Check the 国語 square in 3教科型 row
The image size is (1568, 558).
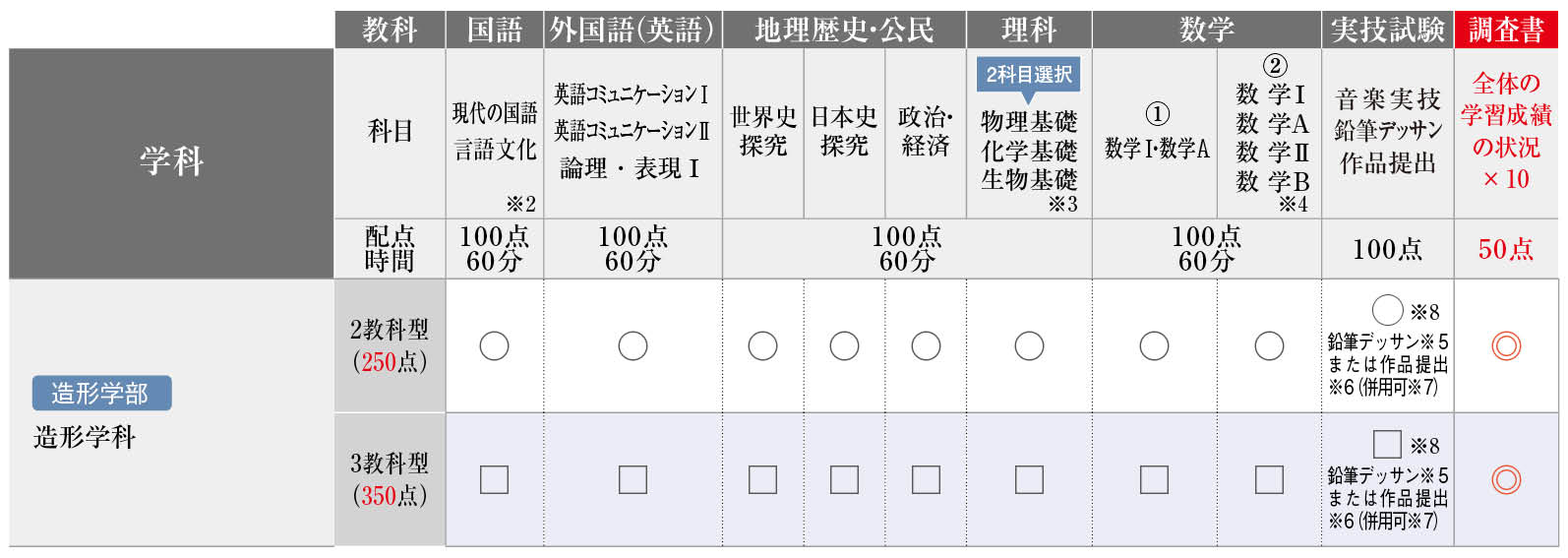[x=494, y=479]
